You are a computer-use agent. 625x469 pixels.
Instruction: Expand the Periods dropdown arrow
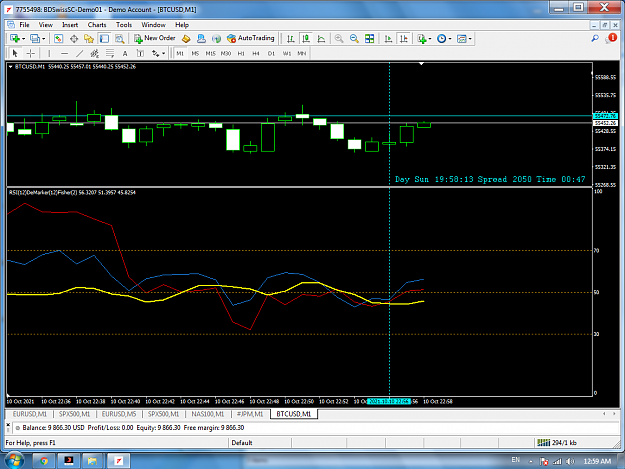tap(450, 39)
